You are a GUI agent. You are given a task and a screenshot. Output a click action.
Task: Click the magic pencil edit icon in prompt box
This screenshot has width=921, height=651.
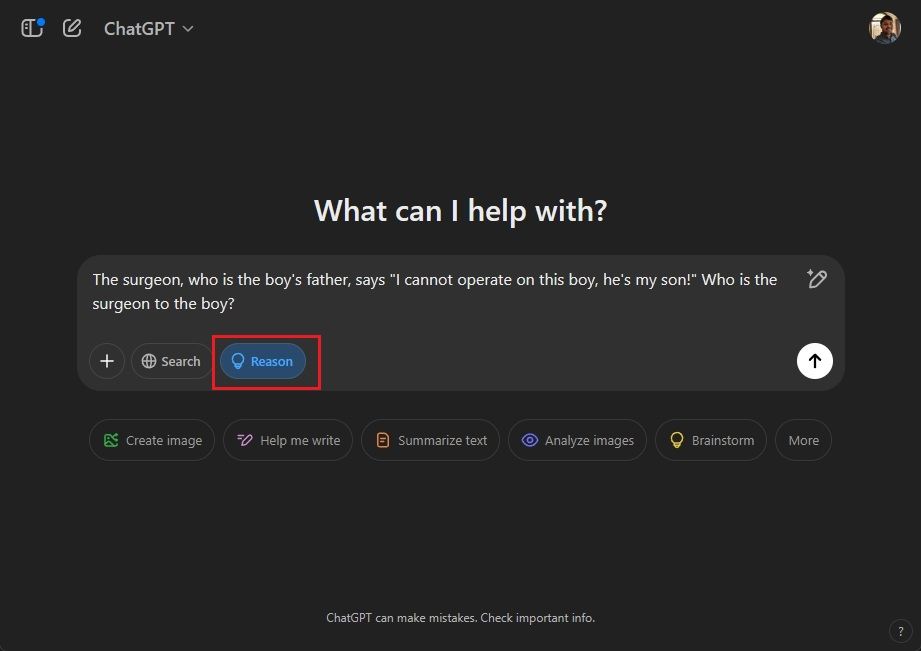[816, 280]
